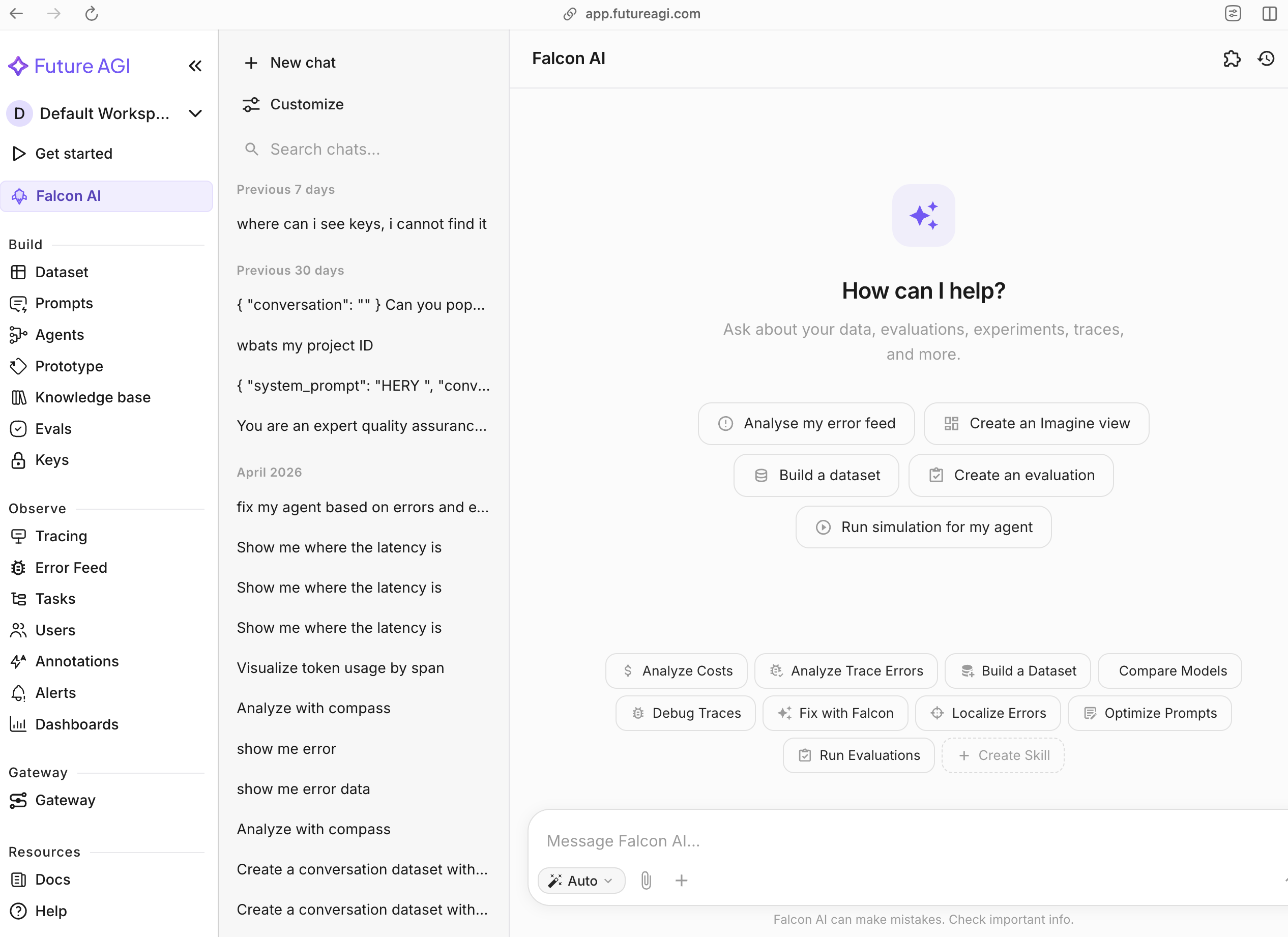Open chat history clock icon
1288x937 pixels.
[x=1266, y=58]
